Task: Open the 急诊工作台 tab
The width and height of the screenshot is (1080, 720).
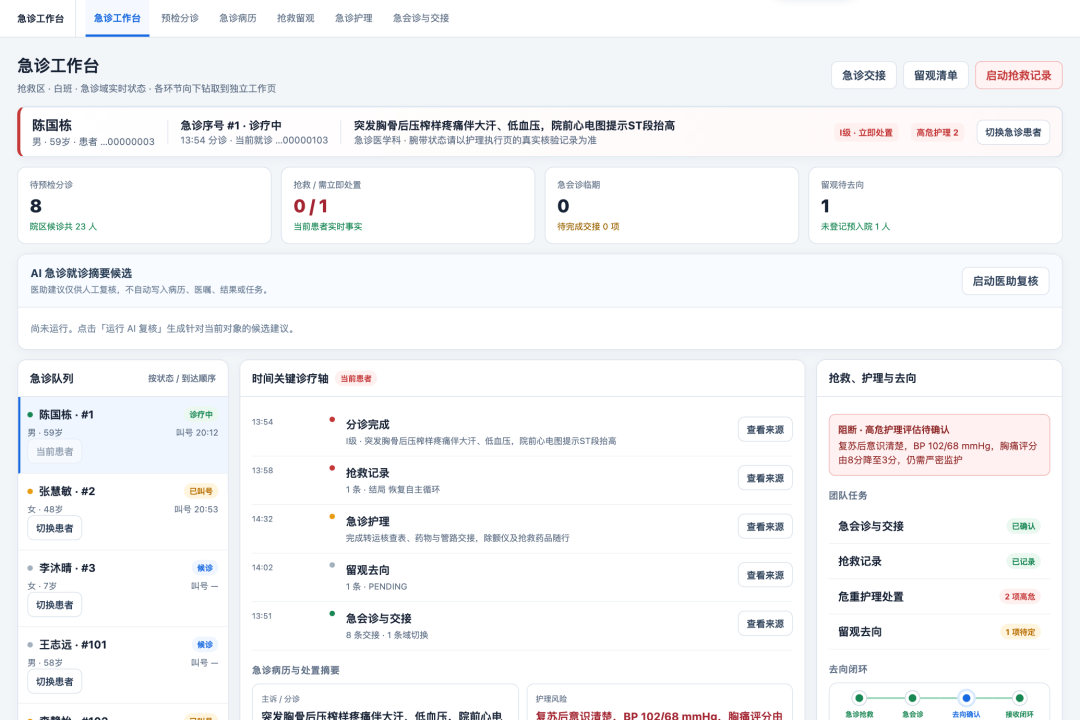Action: (117, 18)
